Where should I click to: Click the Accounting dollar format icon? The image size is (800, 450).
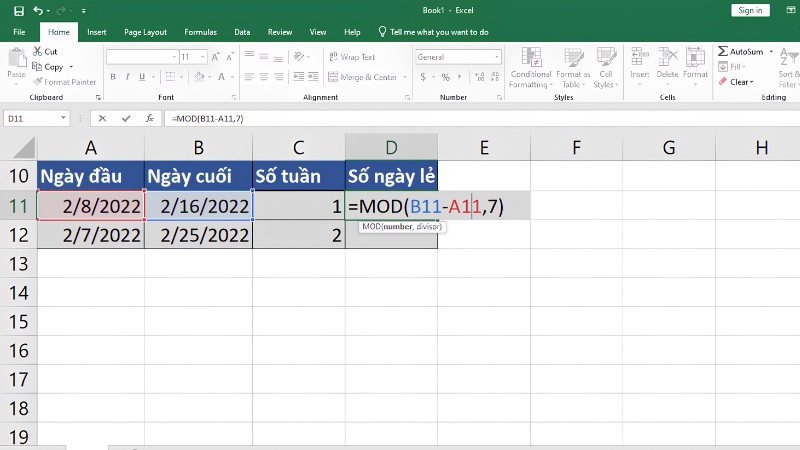(423, 77)
